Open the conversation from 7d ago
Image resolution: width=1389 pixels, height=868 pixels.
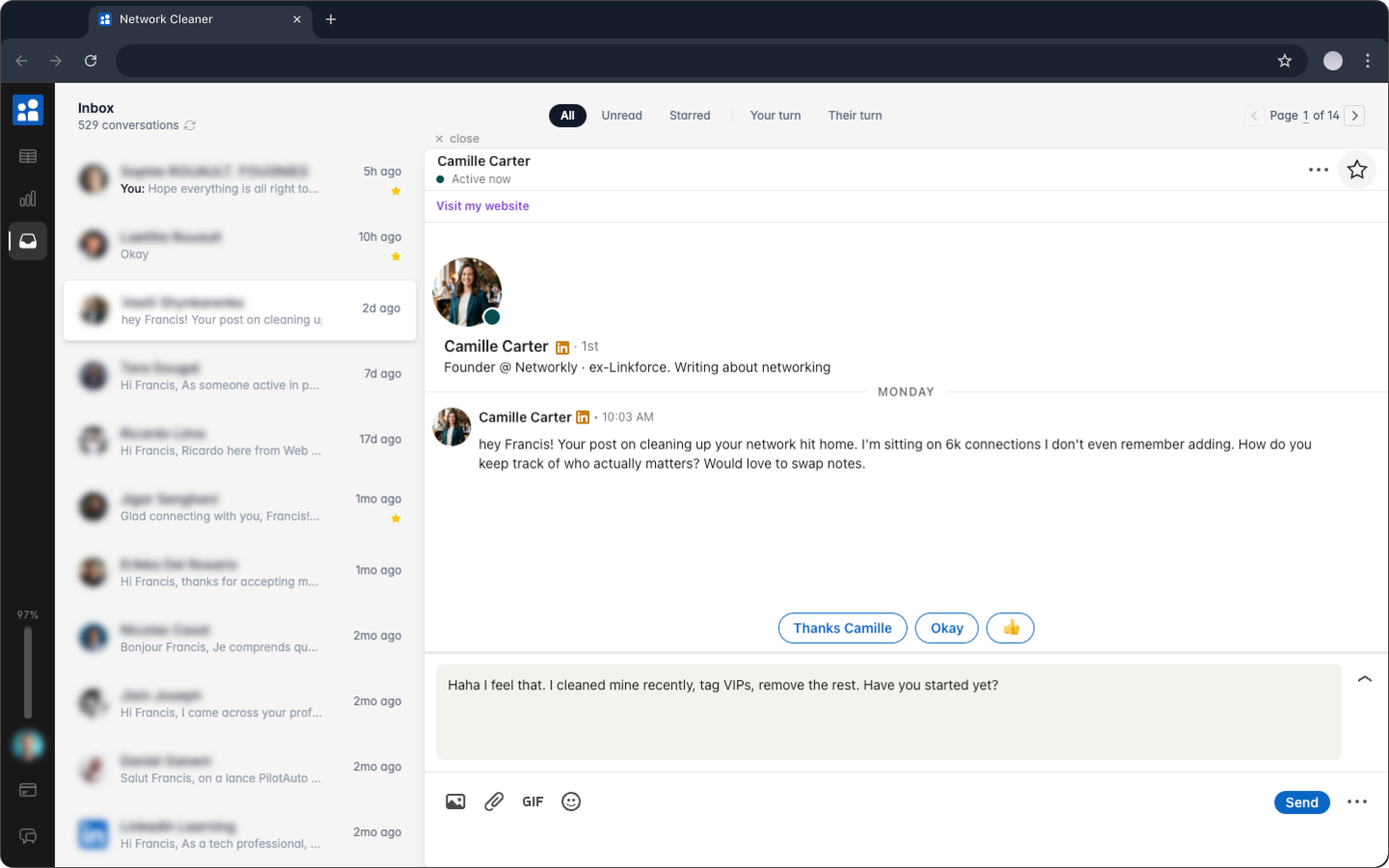[239, 376]
